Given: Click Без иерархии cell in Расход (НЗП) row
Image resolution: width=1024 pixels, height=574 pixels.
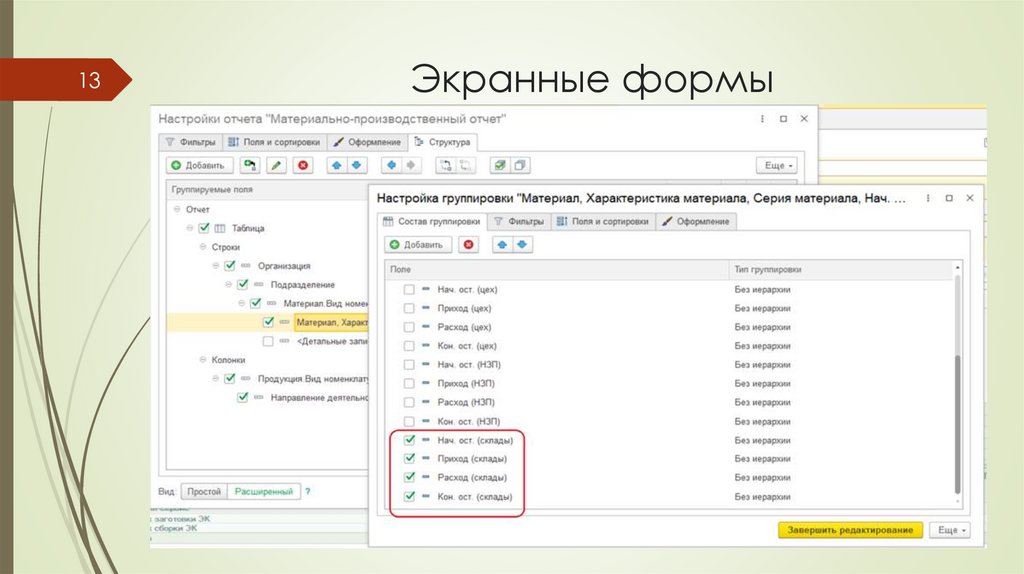Looking at the screenshot, I should coord(762,402).
